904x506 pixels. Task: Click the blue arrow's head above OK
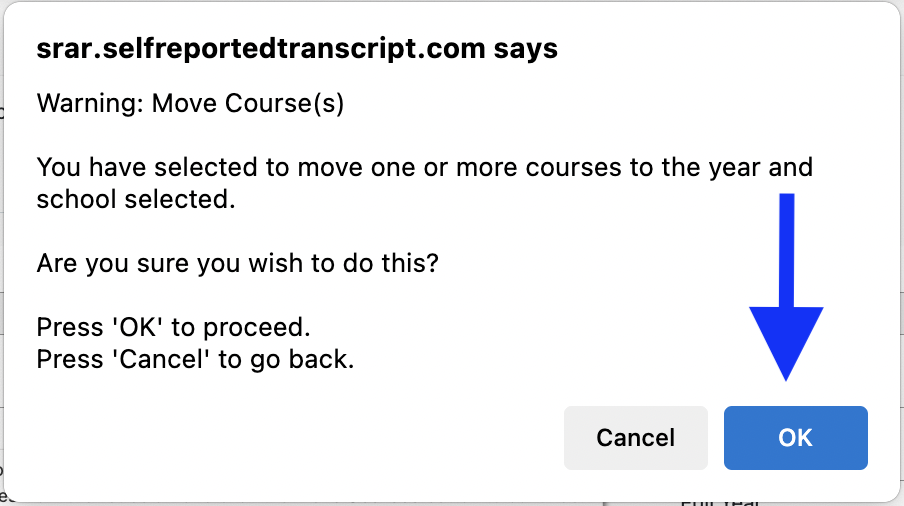[x=786, y=341]
